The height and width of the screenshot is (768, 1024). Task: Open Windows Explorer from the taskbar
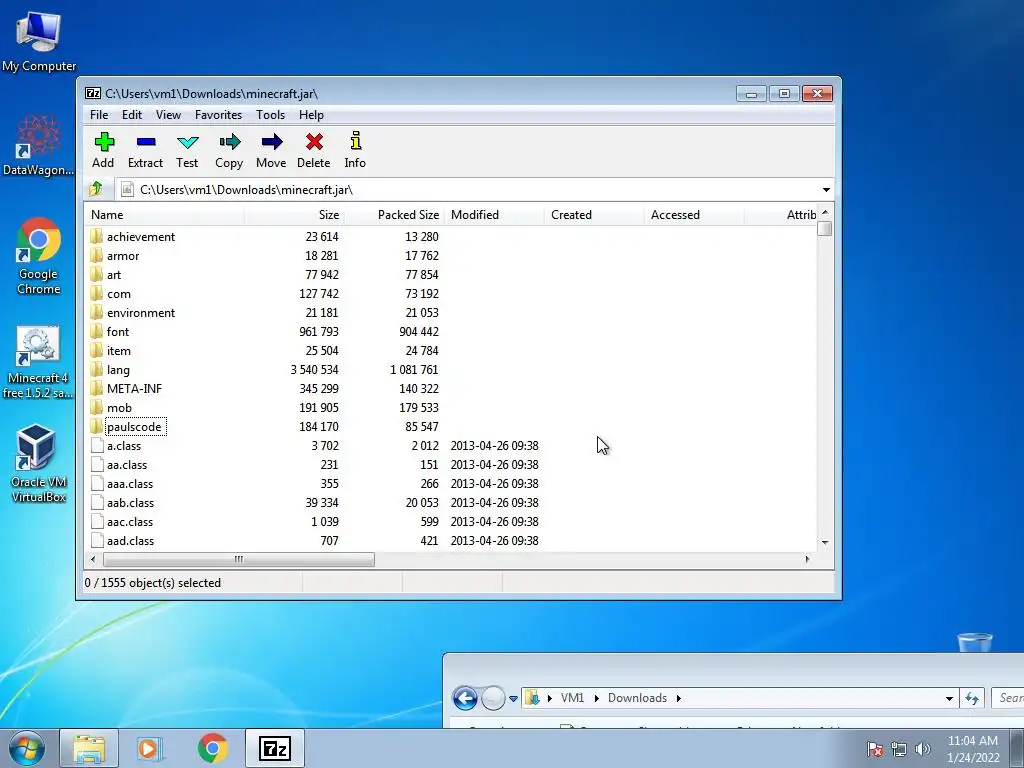point(89,748)
